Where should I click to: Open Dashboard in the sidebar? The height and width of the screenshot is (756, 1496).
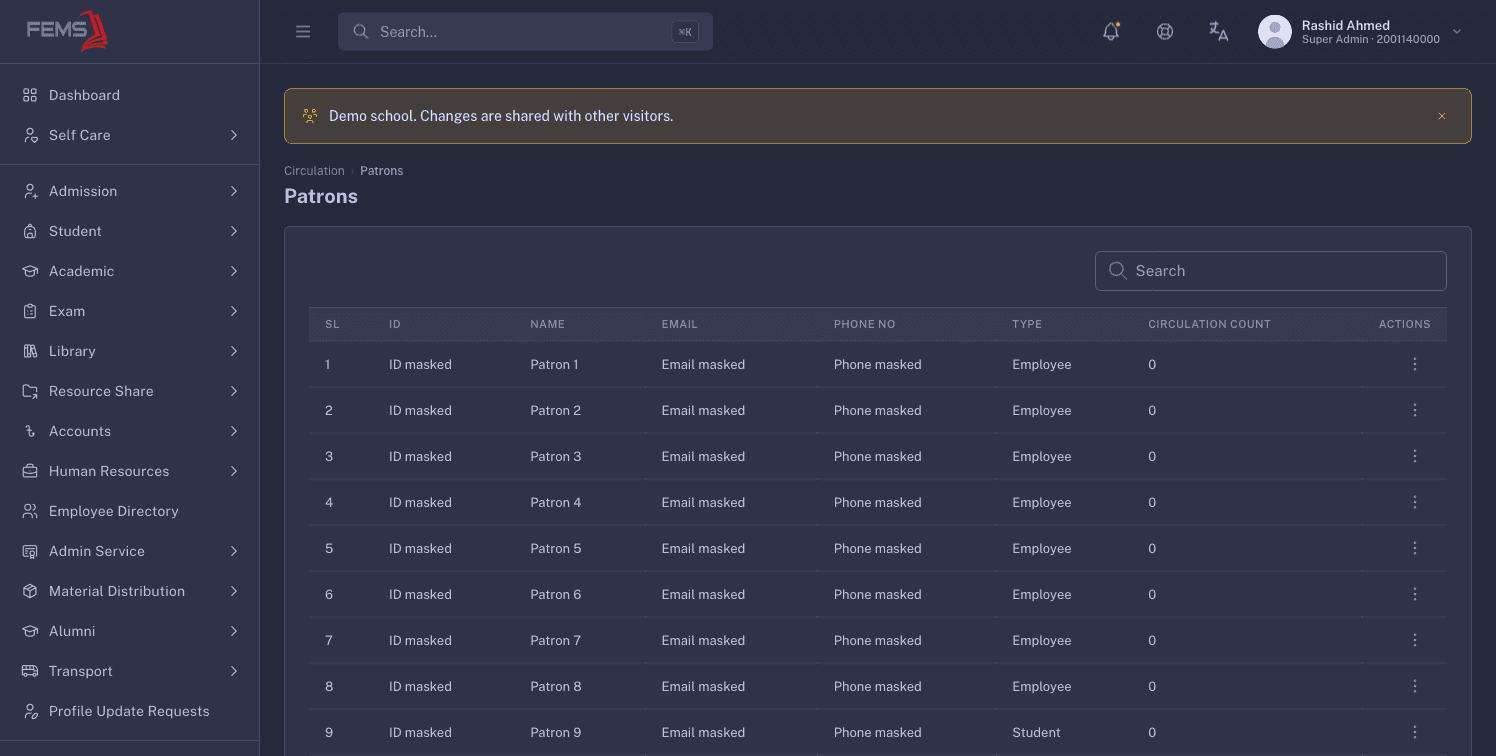pyautogui.click(x=130, y=95)
